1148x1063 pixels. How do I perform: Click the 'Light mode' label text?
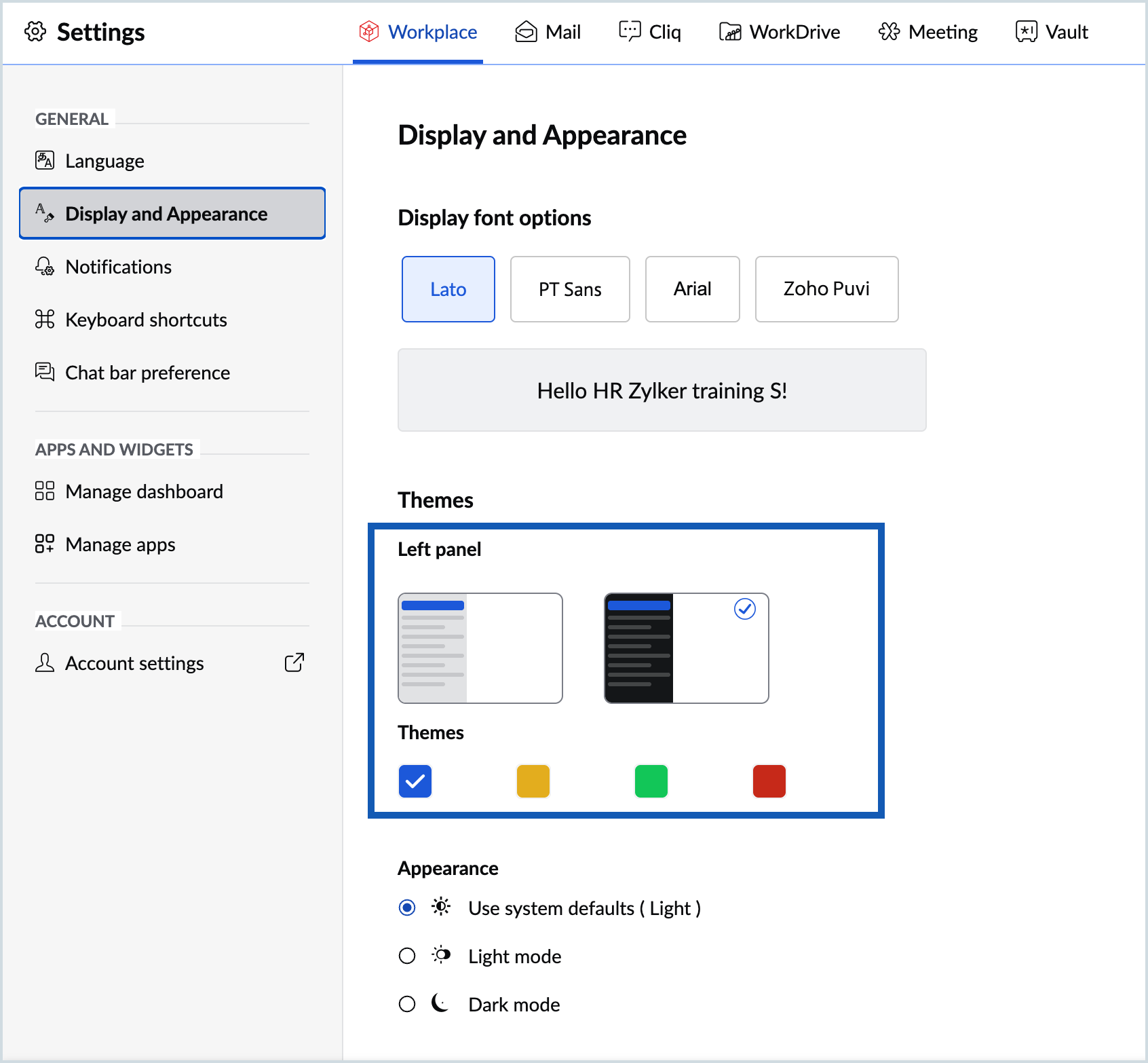(x=515, y=956)
